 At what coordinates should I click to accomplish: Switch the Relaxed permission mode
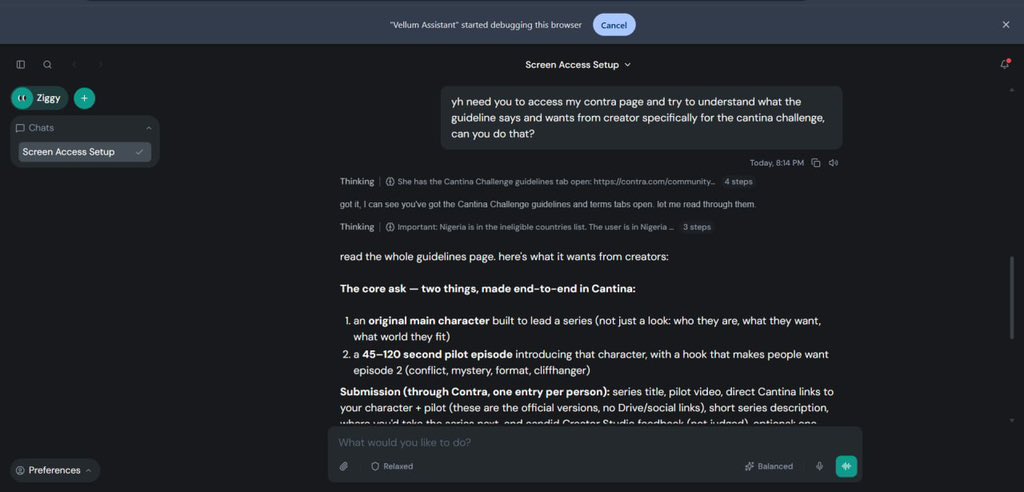(392, 467)
